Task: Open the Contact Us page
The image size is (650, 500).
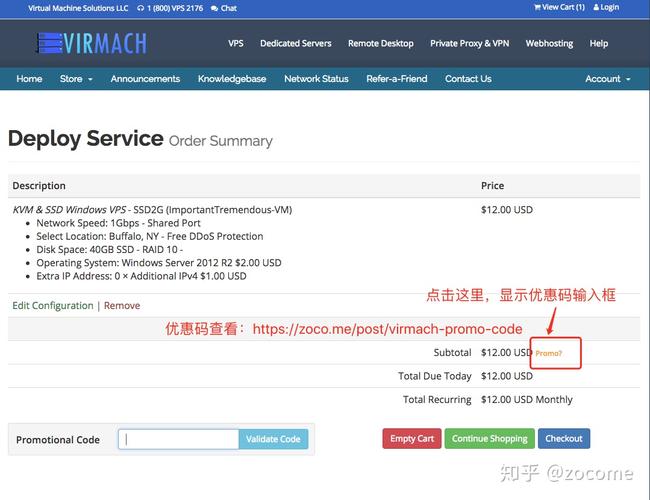Action: pyautogui.click(x=468, y=79)
